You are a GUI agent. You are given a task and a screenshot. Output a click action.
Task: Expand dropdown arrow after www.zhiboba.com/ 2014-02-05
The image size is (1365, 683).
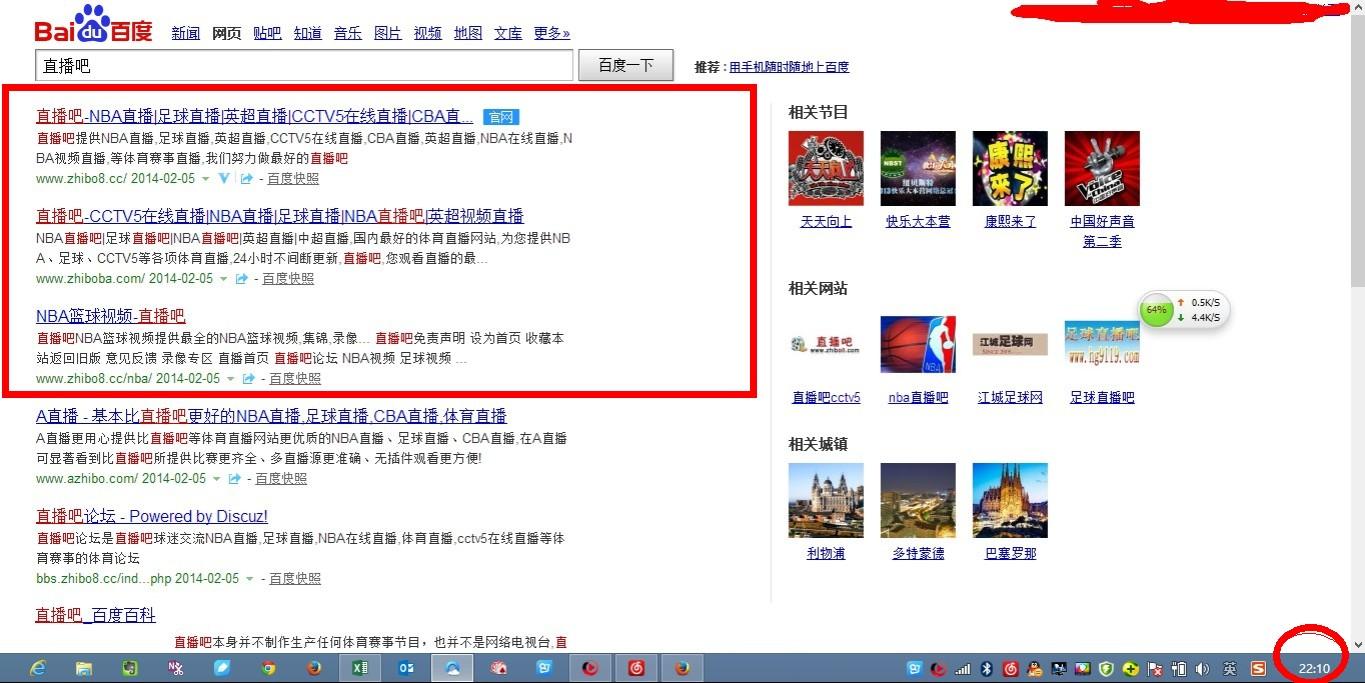[223, 279]
